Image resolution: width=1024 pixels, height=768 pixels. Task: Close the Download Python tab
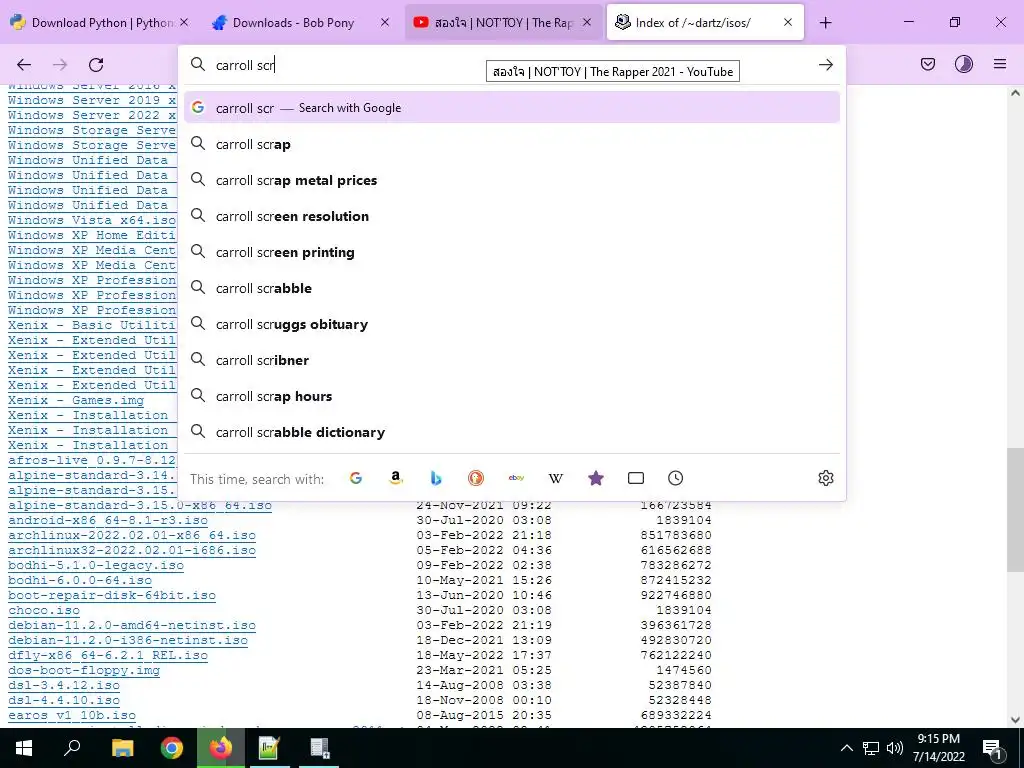[x=184, y=22]
